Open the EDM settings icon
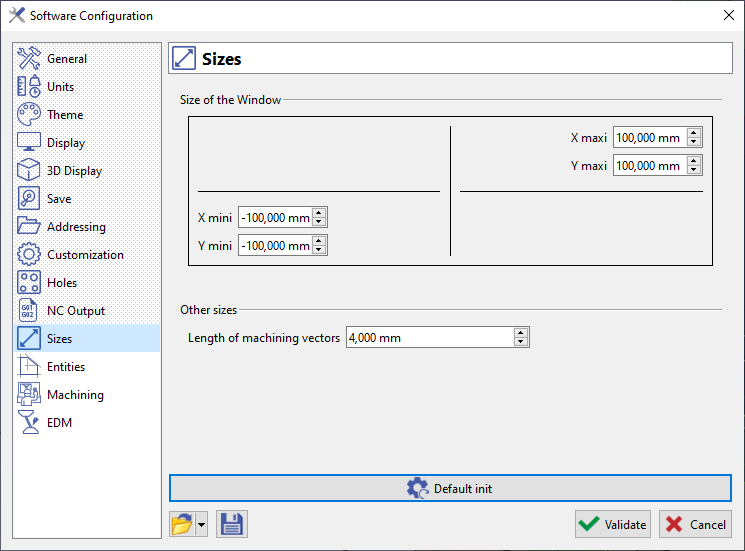 29,423
